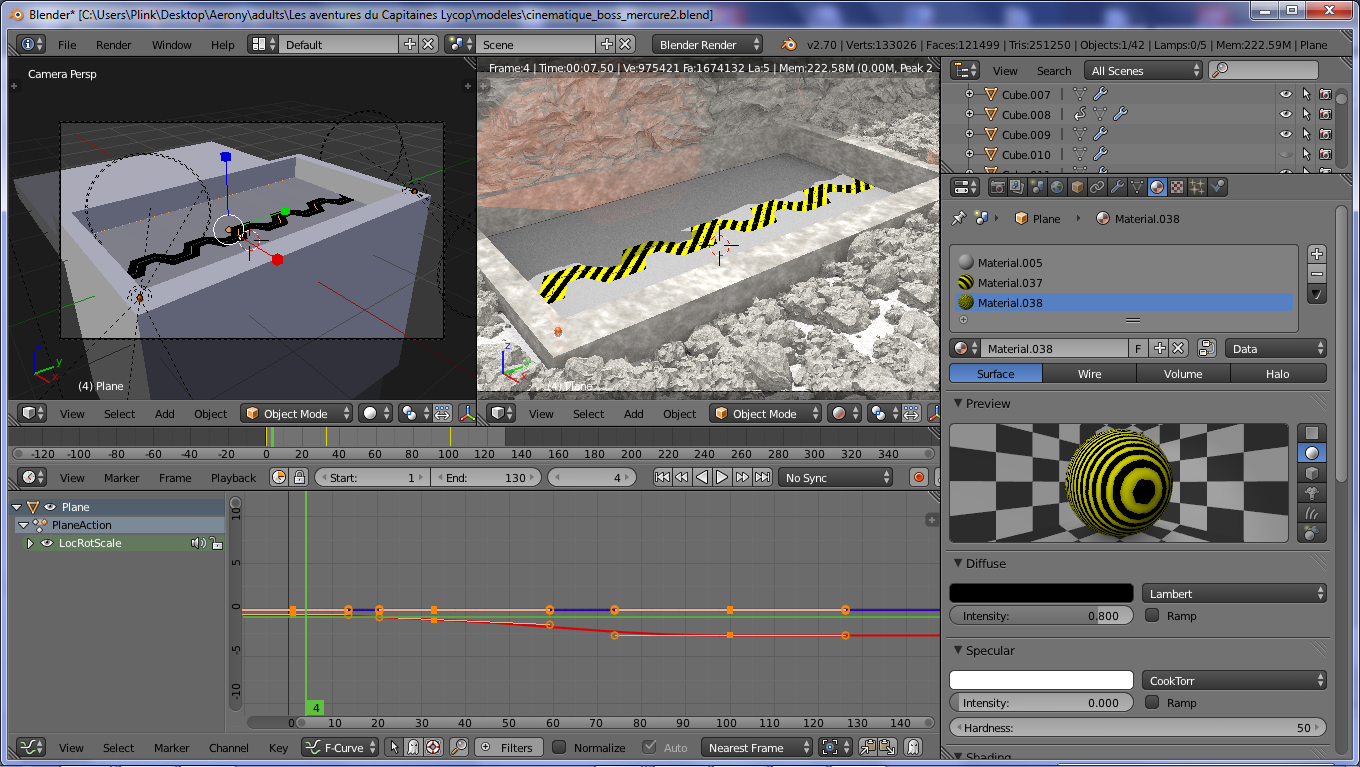This screenshot has height=767, width=1360.
Task: Open the Particles properties tab (sparkles icon)
Action: (1197, 186)
